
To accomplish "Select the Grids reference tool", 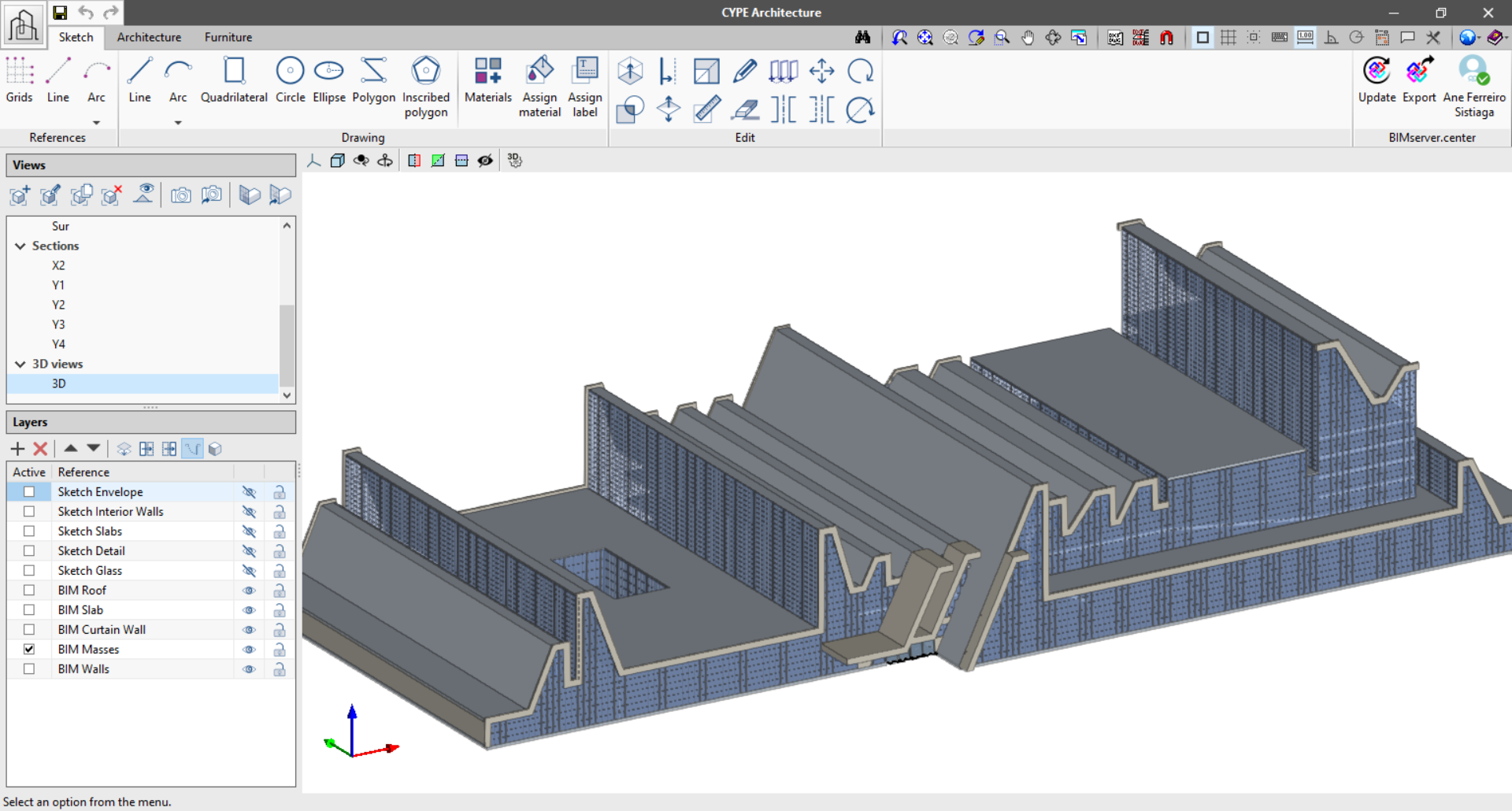I will (19, 80).
